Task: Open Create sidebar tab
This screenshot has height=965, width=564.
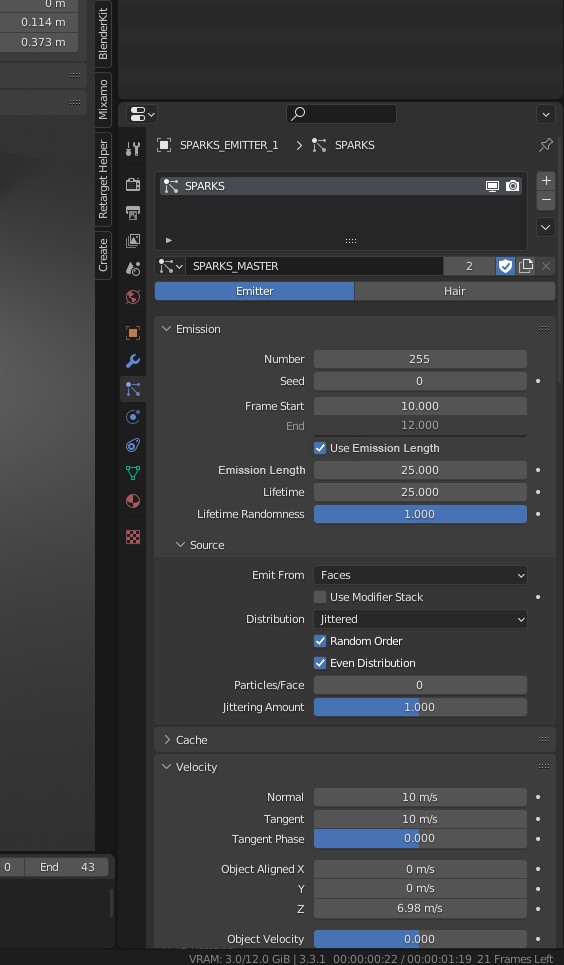Action: [103, 255]
